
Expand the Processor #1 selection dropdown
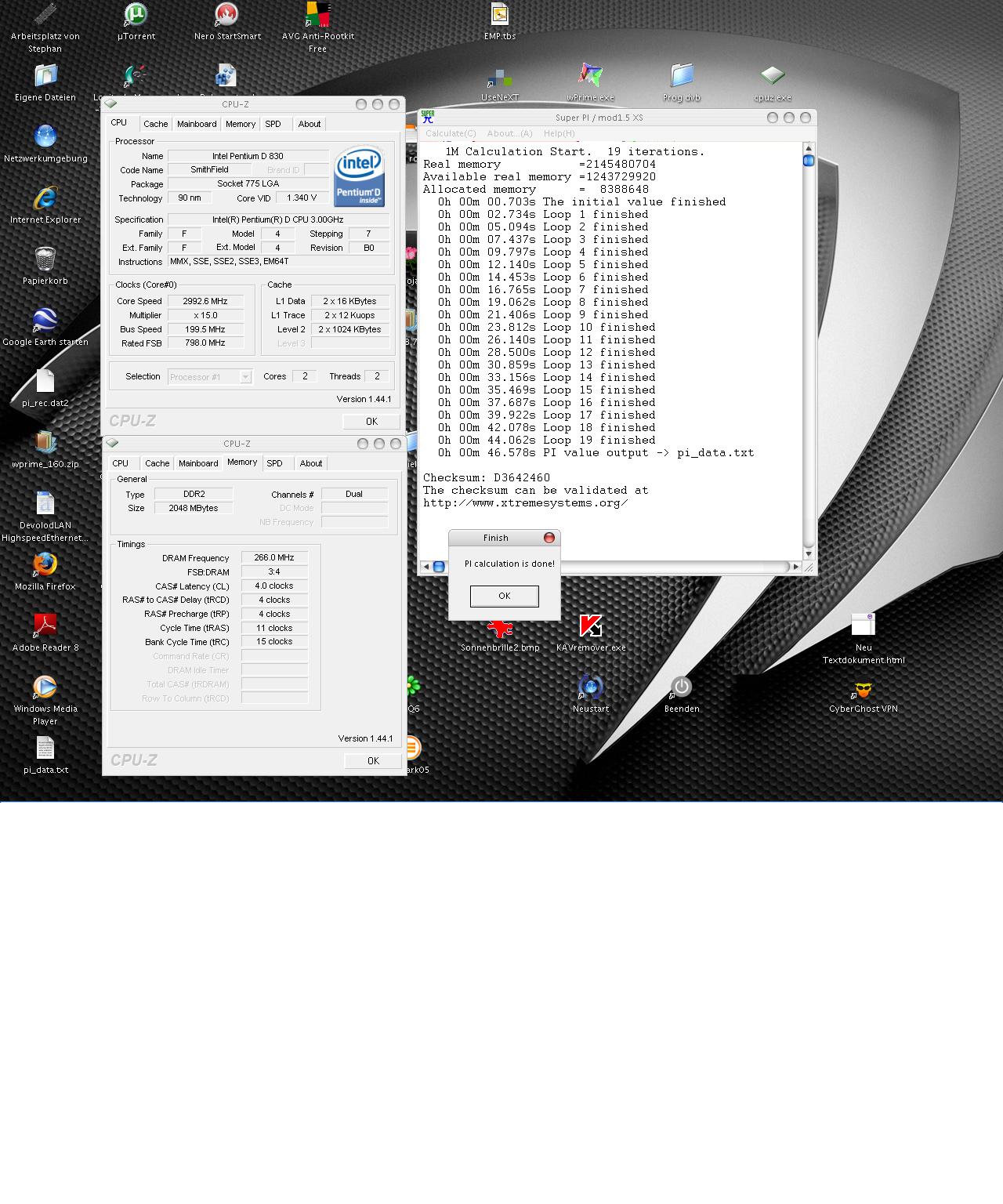[245, 377]
